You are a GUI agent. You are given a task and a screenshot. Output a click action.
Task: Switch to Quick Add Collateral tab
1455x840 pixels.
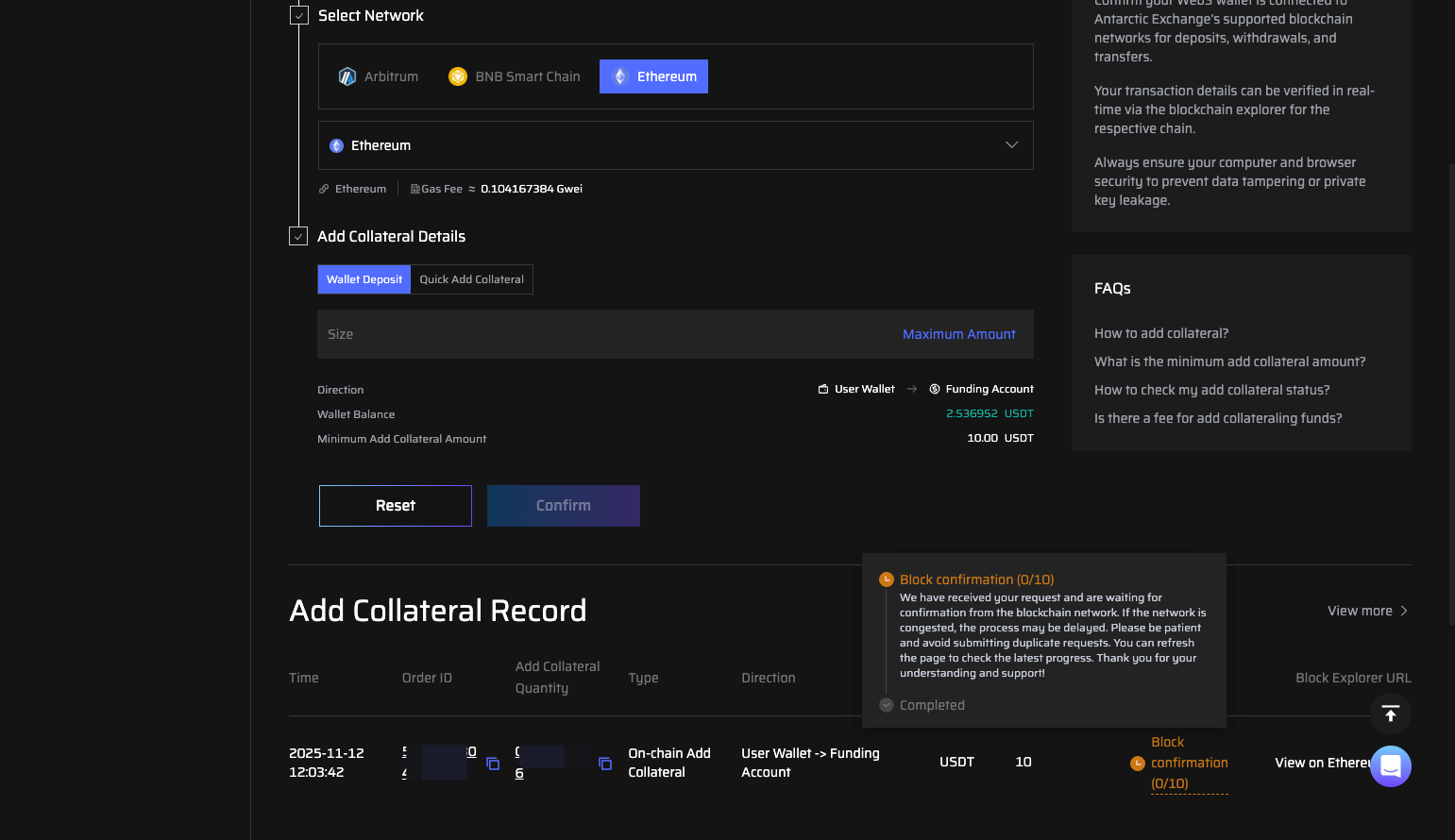472,279
